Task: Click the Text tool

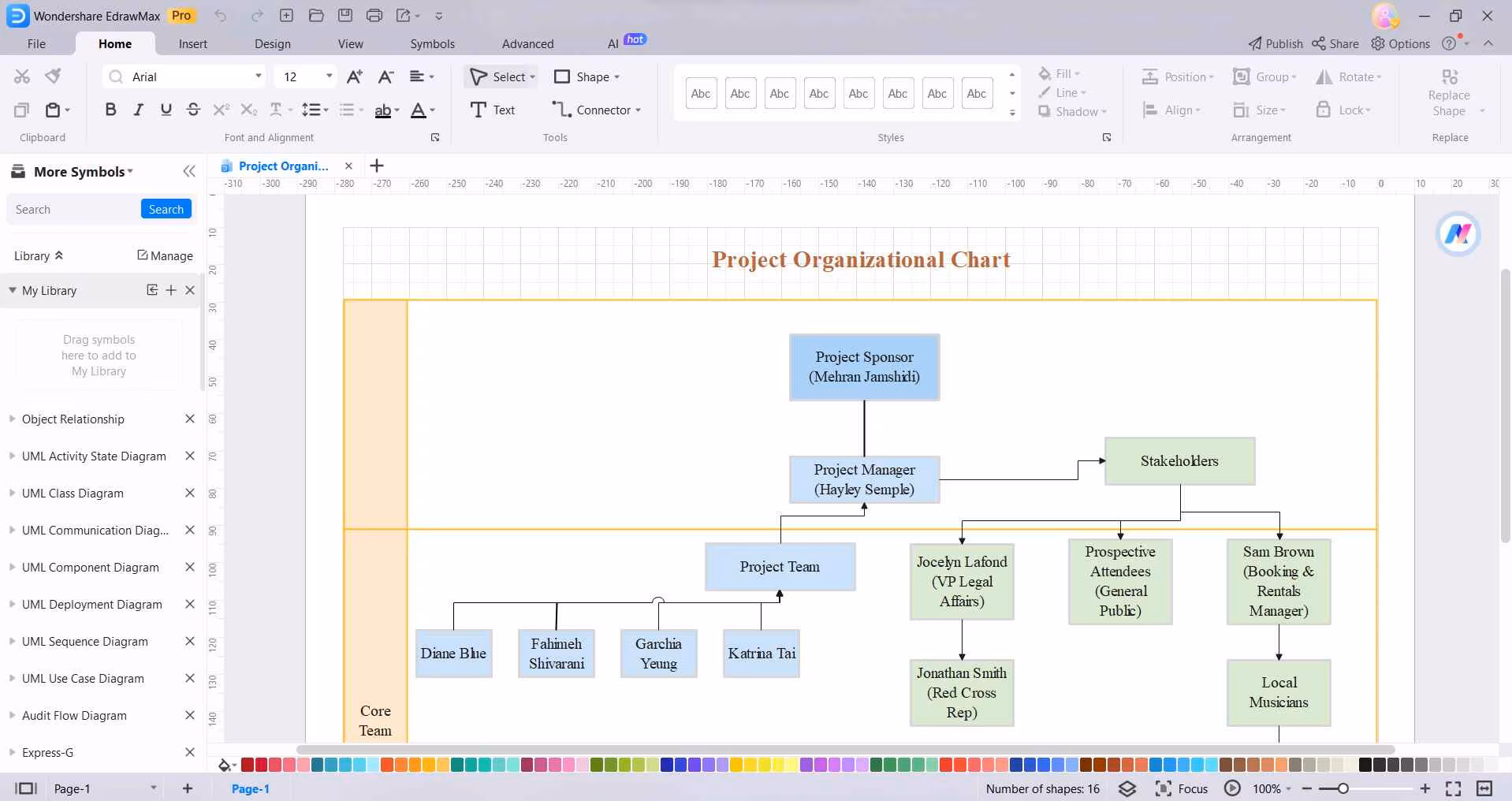Action: [493, 110]
